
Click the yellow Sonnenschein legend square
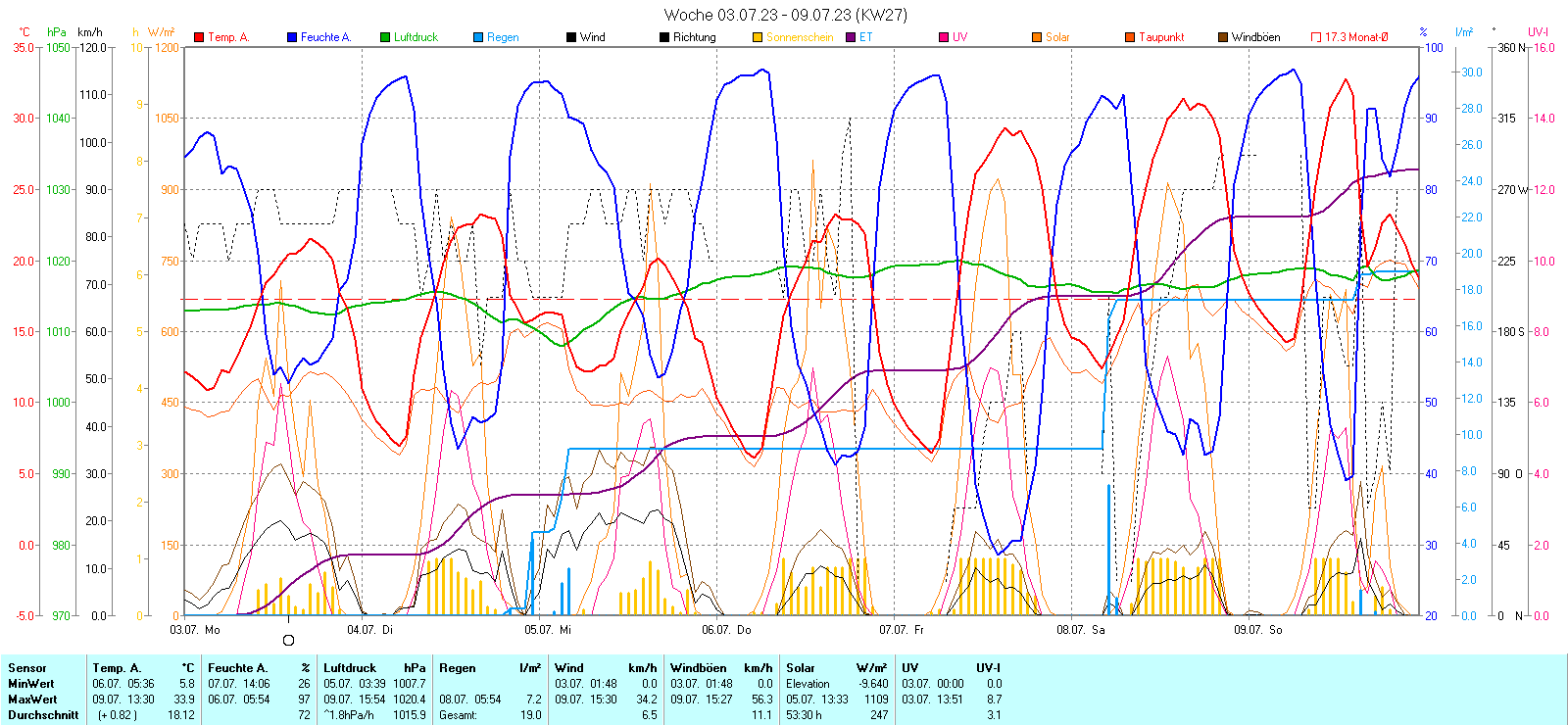(x=758, y=37)
